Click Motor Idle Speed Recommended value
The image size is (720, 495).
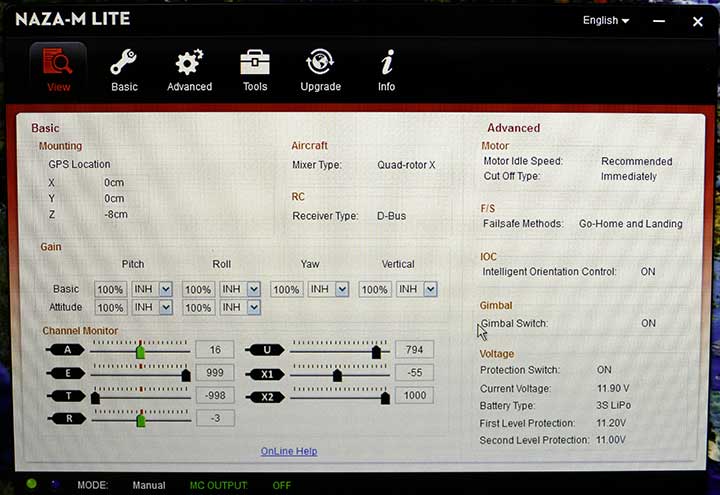pyautogui.click(x=636, y=162)
